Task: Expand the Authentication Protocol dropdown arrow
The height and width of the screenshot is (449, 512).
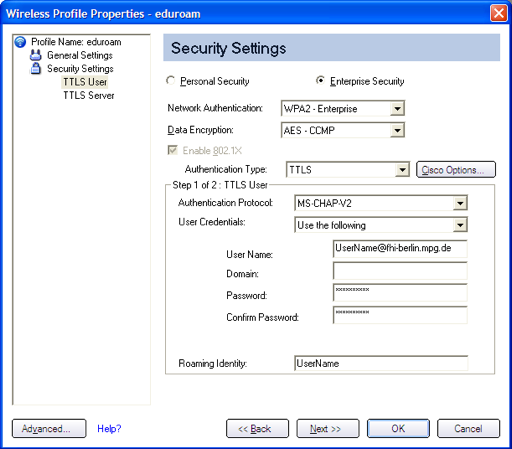Action: point(460,203)
